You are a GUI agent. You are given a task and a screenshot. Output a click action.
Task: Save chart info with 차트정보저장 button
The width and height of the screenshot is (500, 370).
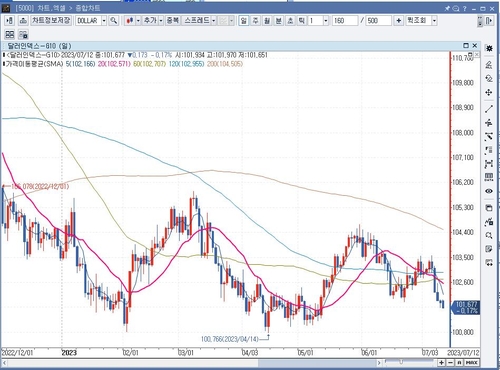pos(51,21)
